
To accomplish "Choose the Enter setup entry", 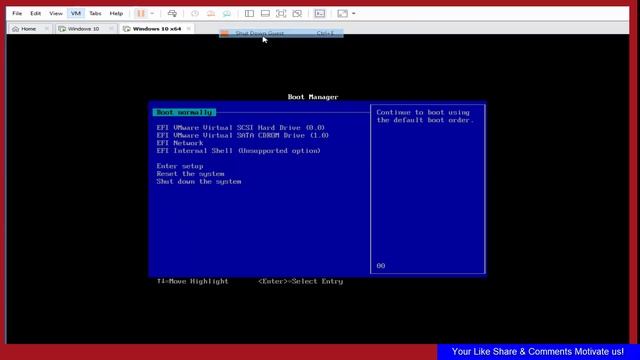I will point(180,166).
